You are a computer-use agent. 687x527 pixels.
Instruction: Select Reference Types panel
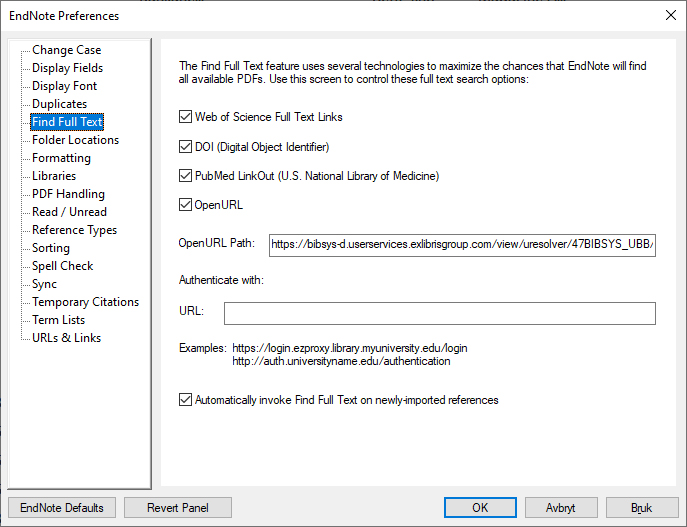pyautogui.click(x=74, y=230)
